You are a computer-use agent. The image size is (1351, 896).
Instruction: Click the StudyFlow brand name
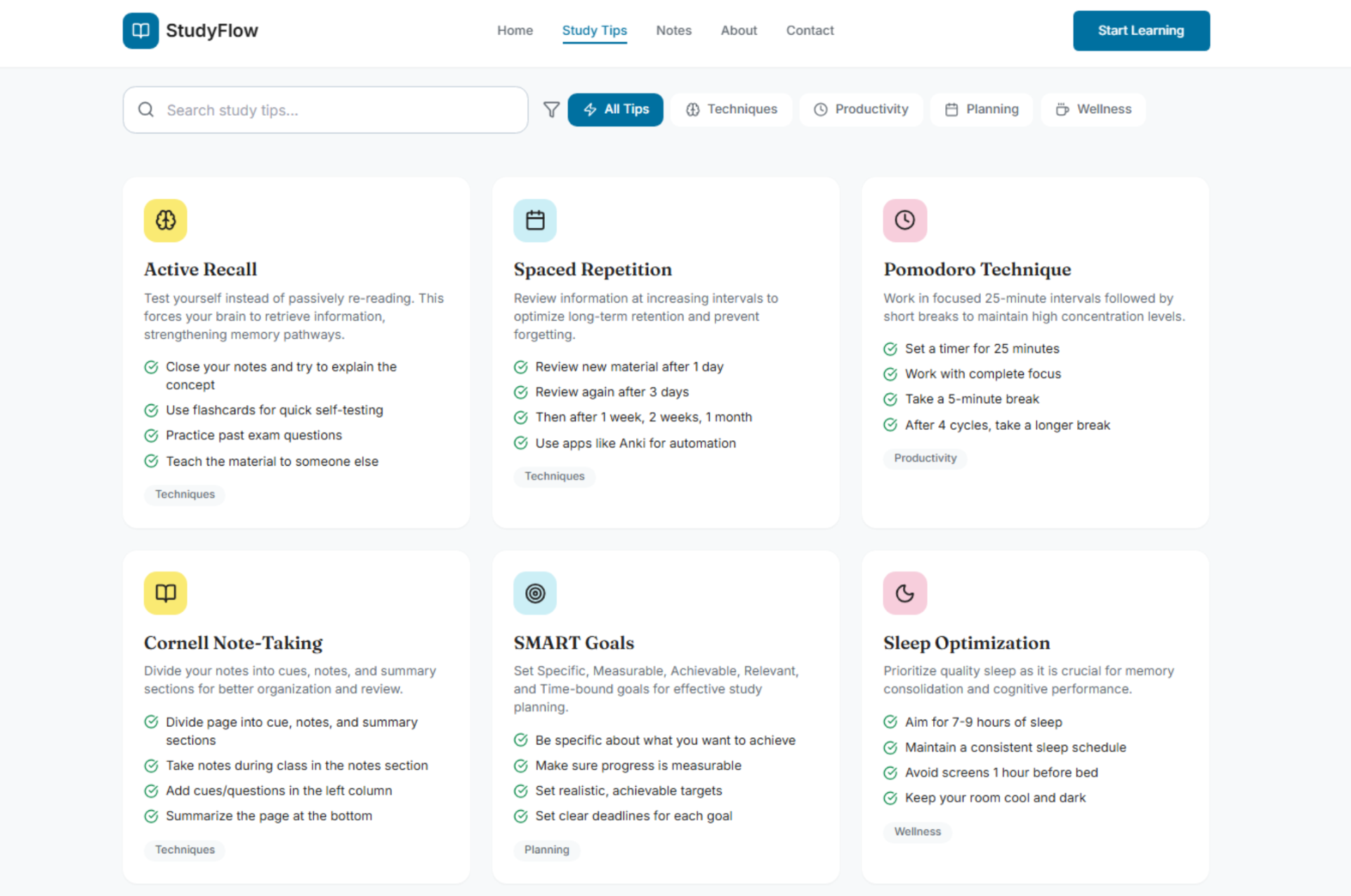click(x=212, y=30)
